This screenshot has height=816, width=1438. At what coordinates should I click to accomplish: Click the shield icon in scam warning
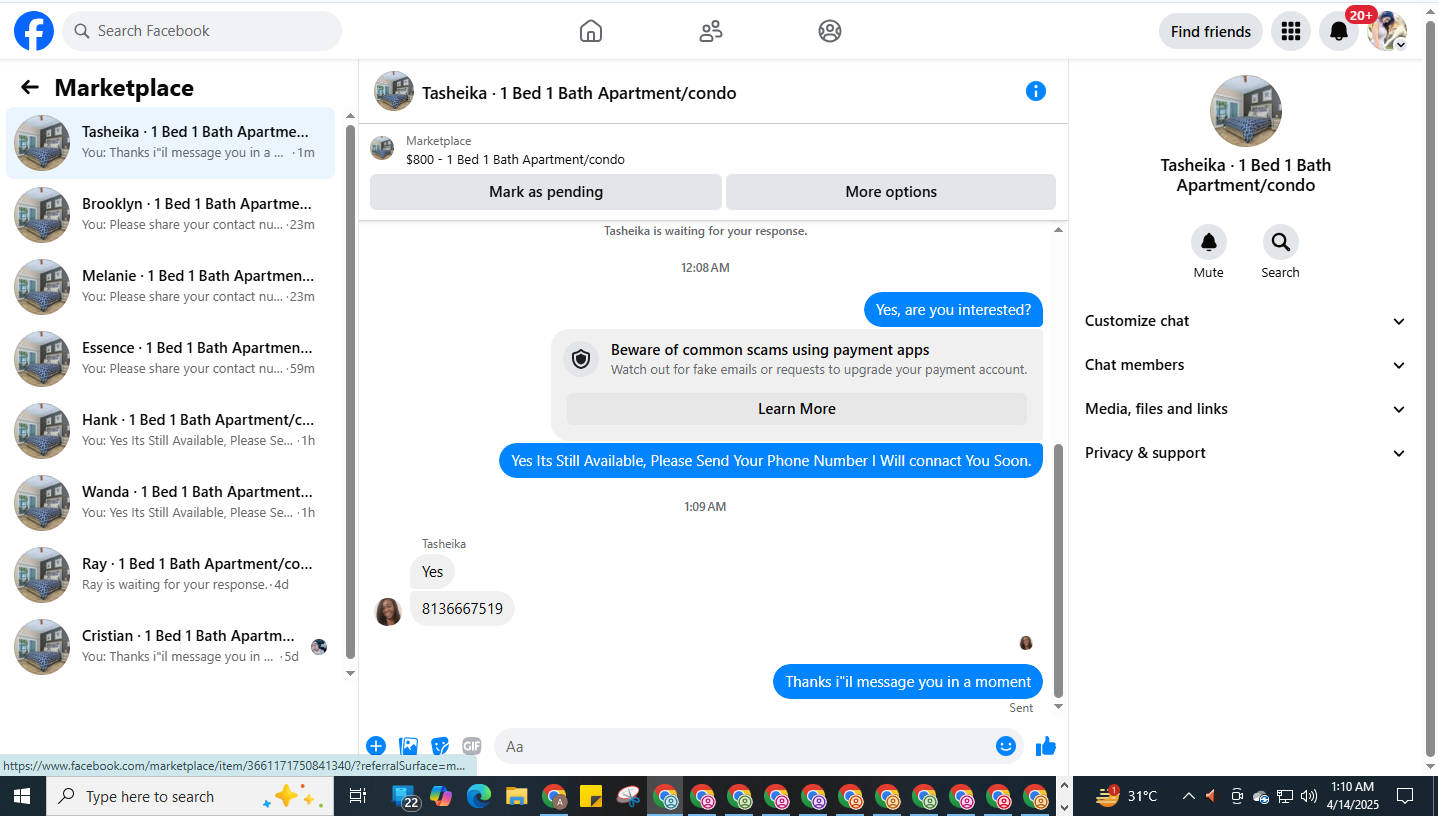pyautogui.click(x=581, y=359)
